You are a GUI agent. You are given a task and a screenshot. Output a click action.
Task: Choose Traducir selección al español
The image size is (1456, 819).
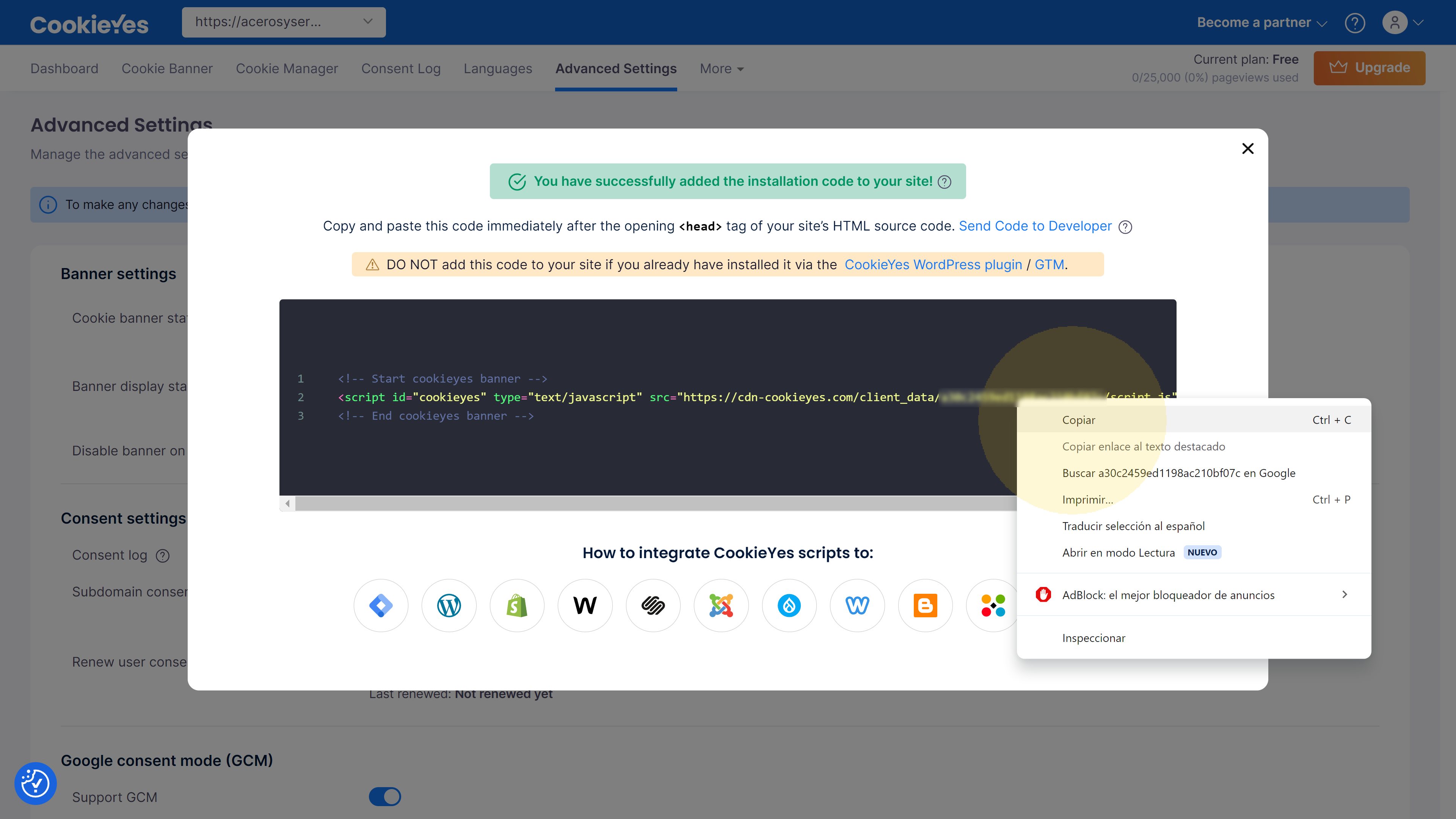[1194, 526]
